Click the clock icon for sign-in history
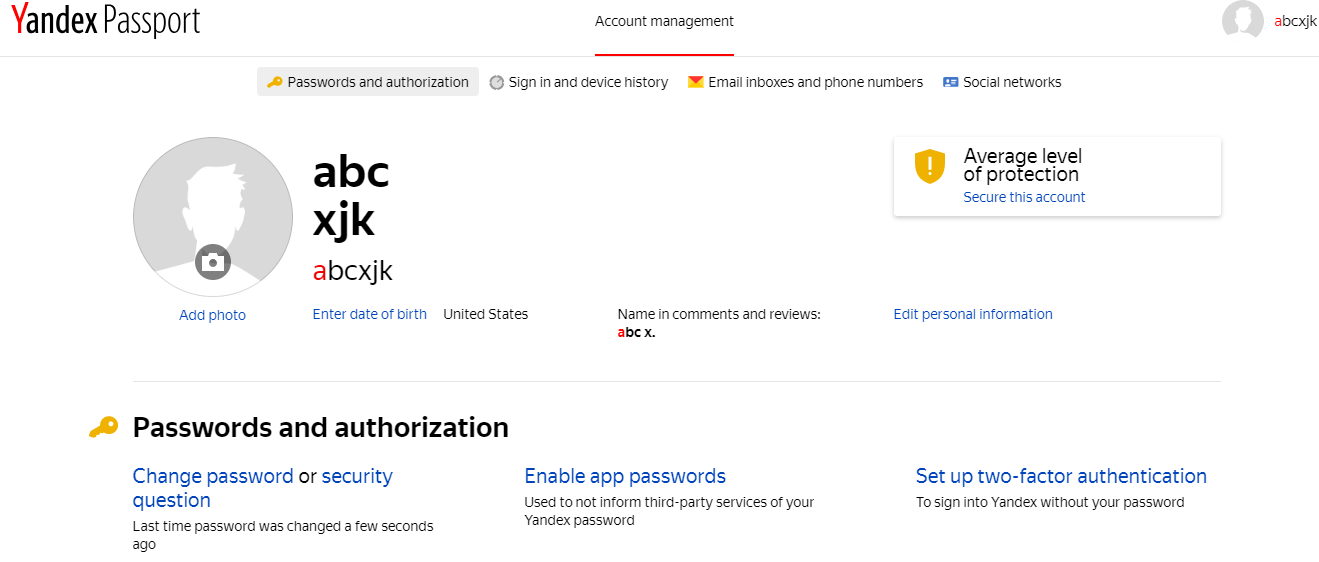 [497, 83]
